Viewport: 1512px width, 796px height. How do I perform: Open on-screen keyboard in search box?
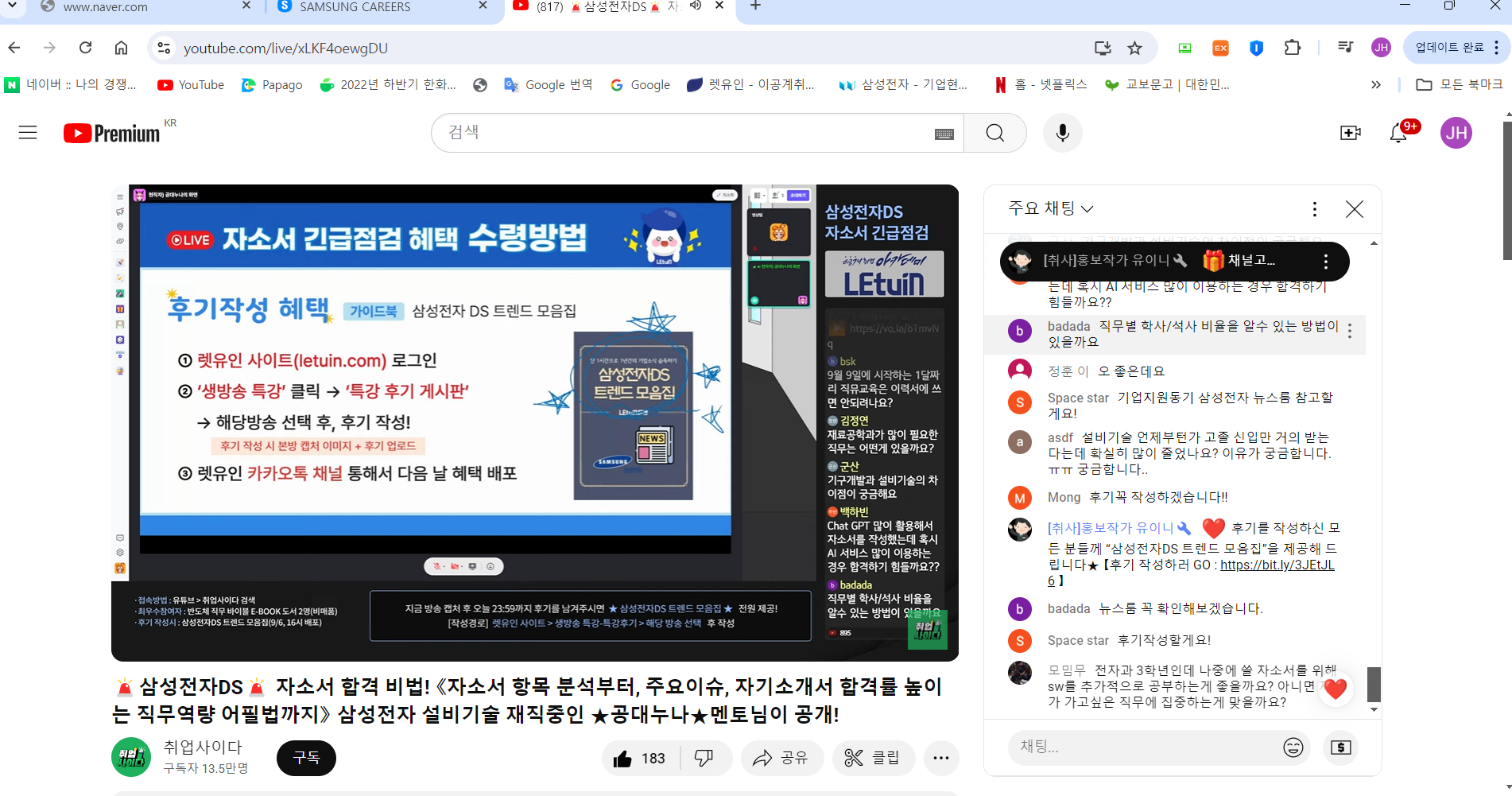944,134
